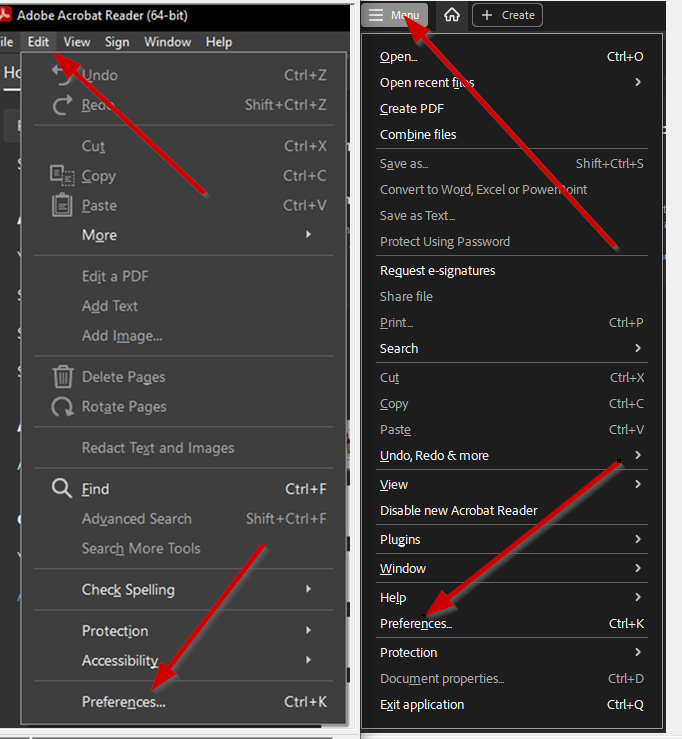
Task: Click the Copy icon in Edit menu
Action: point(63,176)
